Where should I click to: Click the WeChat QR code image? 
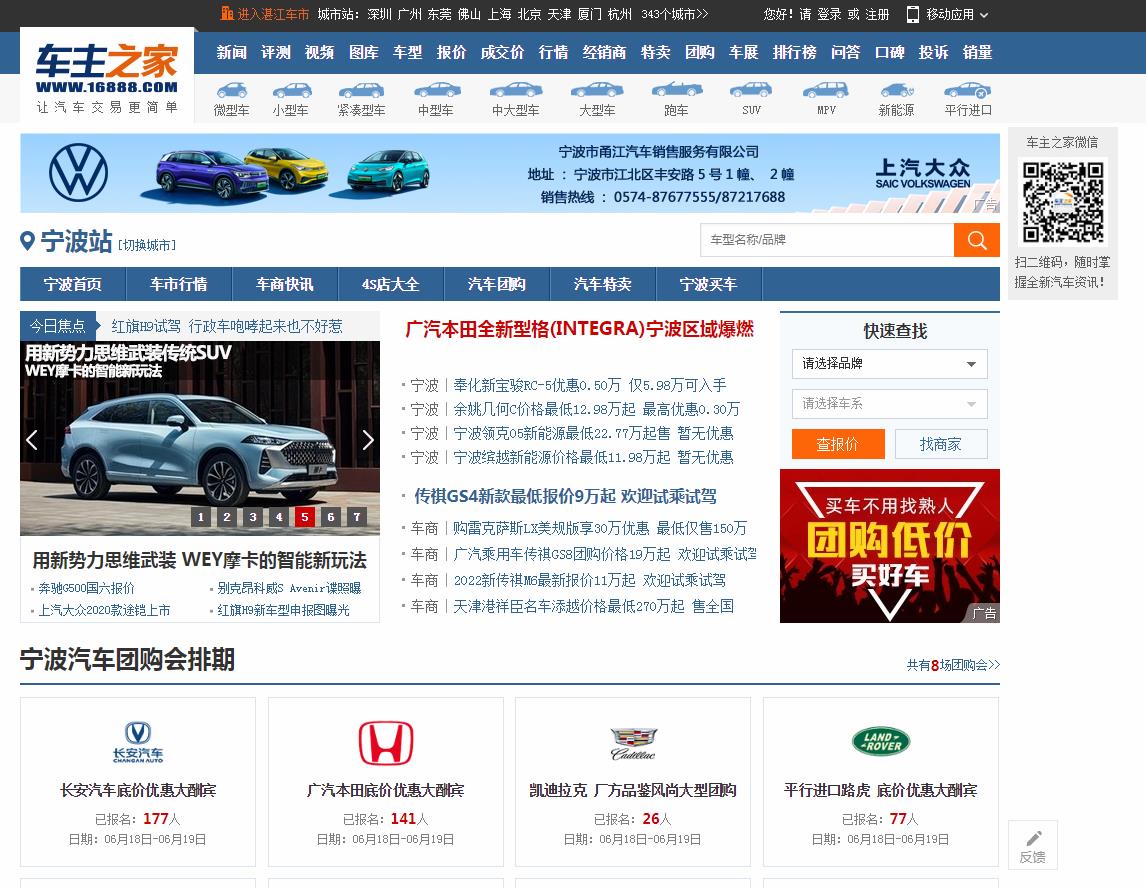click(1063, 202)
